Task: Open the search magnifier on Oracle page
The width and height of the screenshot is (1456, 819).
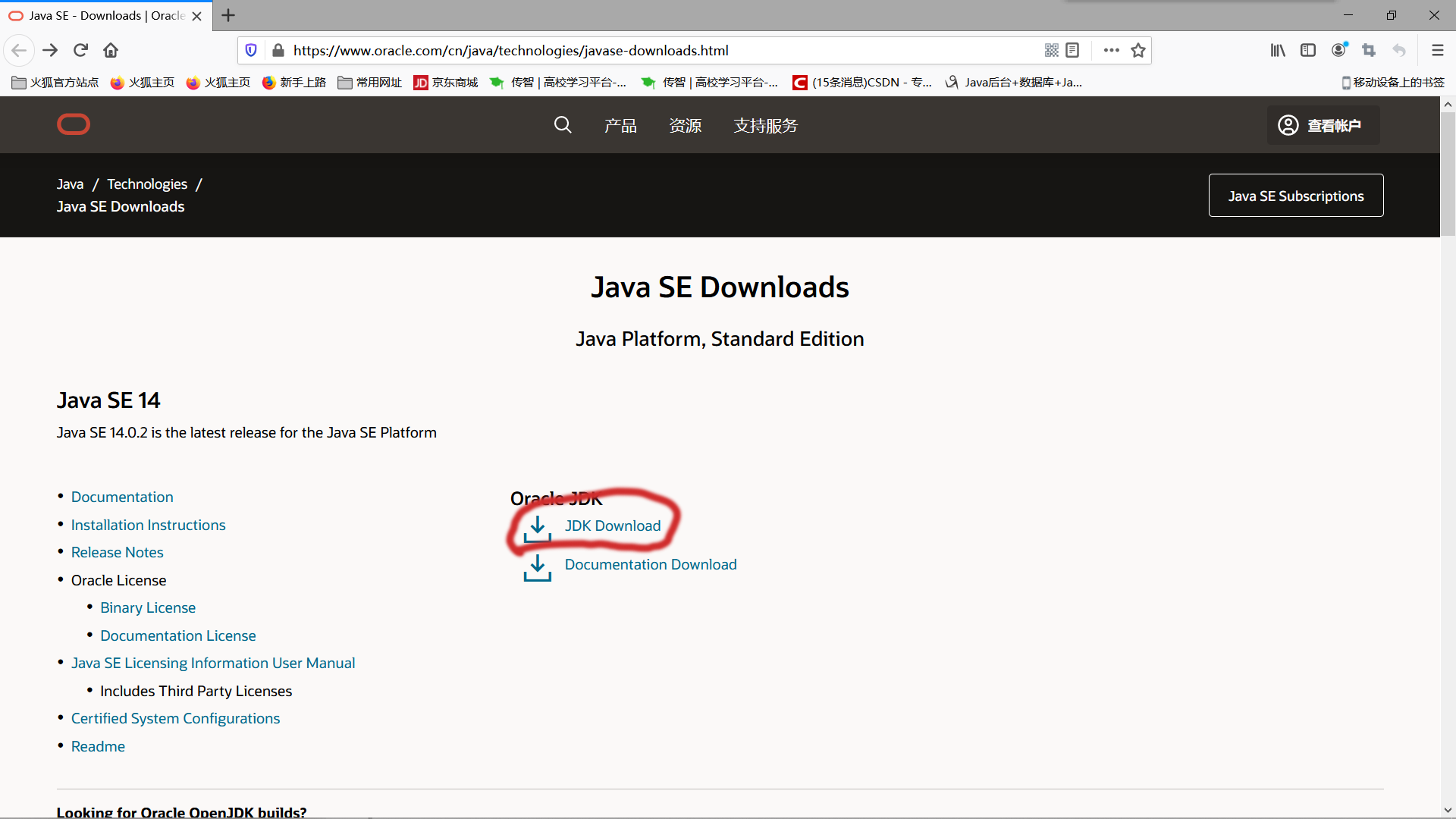Action: (563, 124)
